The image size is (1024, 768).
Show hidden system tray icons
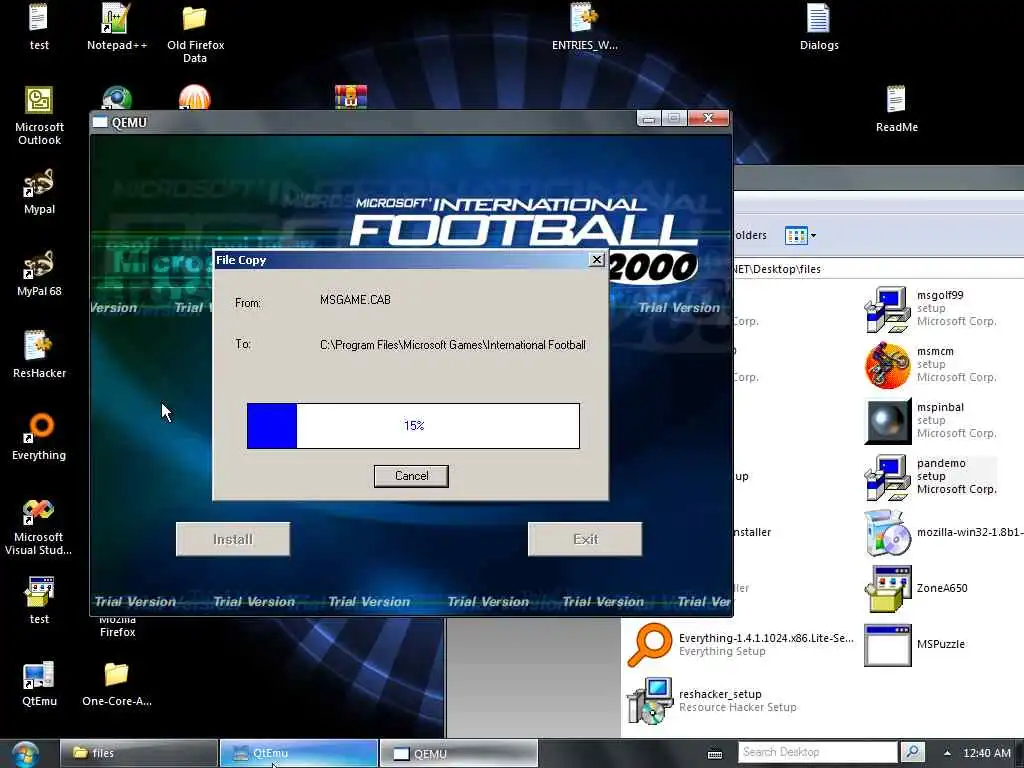(947, 753)
